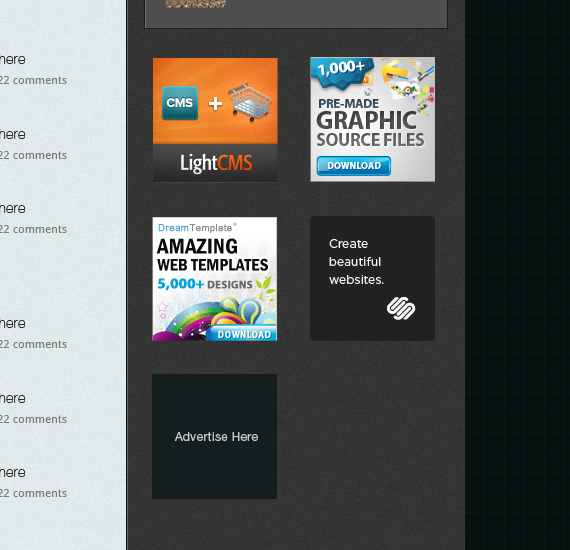The image size is (570, 550).
Task: Click the "5,000+ Designs" text
Action: pyautogui.click(x=205, y=284)
